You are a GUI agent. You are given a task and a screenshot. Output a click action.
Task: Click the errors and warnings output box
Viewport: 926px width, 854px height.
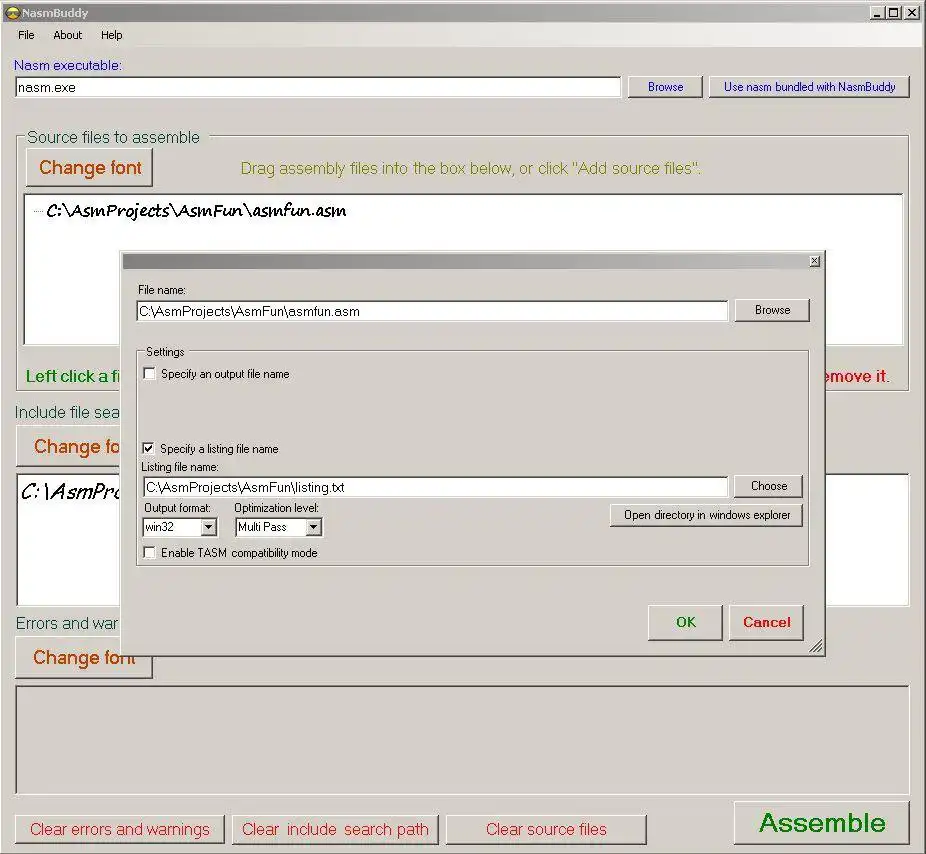(x=462, y=739)
